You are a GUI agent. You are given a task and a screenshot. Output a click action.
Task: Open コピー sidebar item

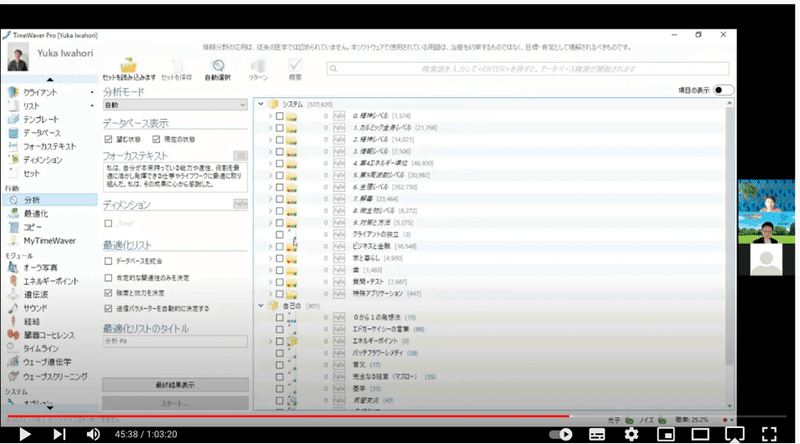[x=32, y=227]
